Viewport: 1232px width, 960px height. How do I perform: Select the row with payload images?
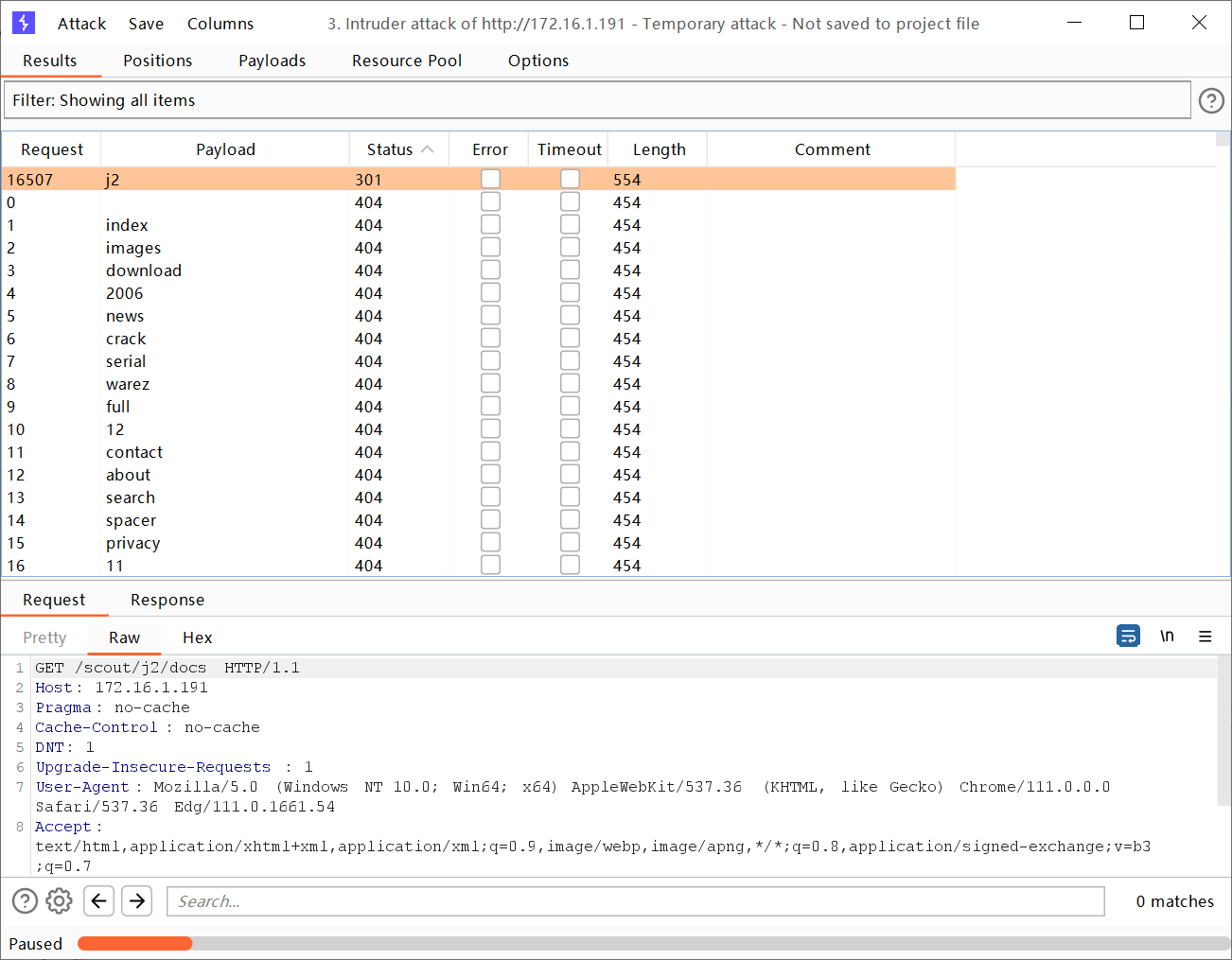click(478, 247)
